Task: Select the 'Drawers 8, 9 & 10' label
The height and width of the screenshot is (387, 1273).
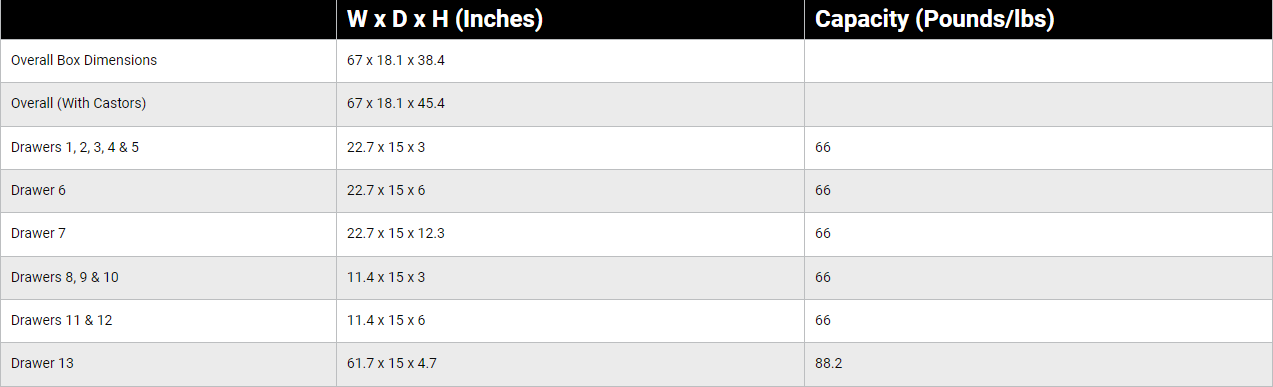Action: click(64, 277)
